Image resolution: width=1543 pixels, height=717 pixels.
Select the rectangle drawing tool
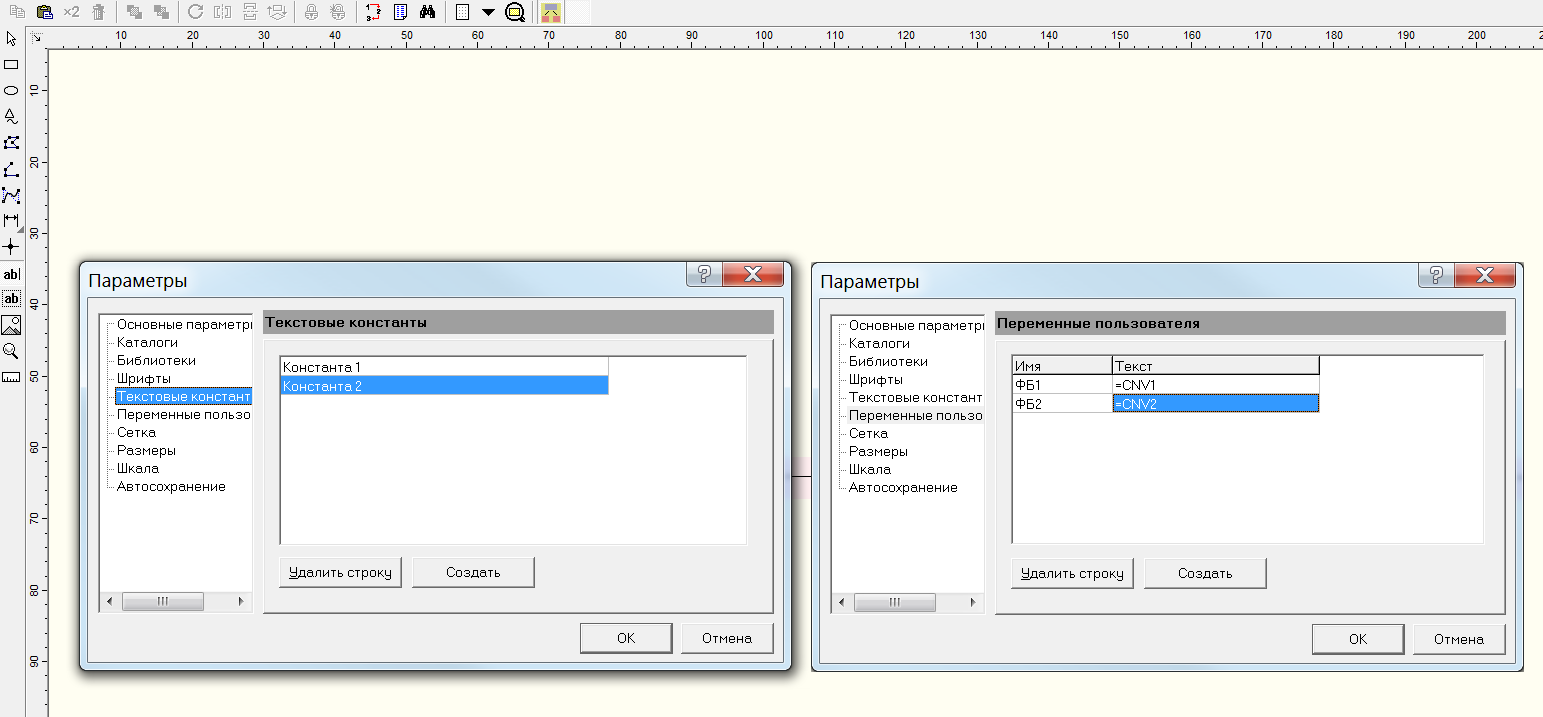(11, 64)
